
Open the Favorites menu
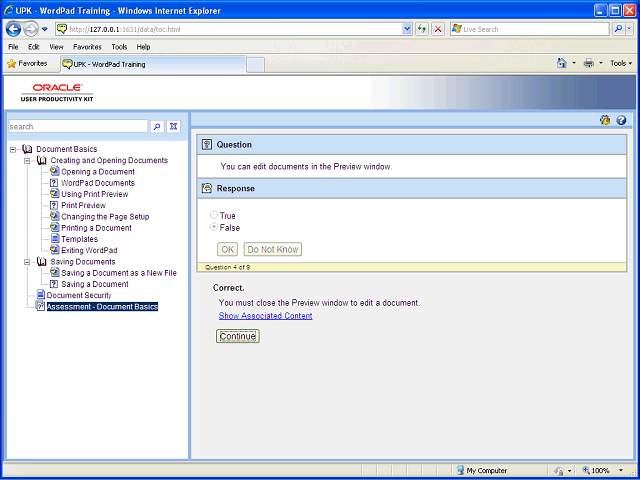pyautogui.click(x=87, y=47)
